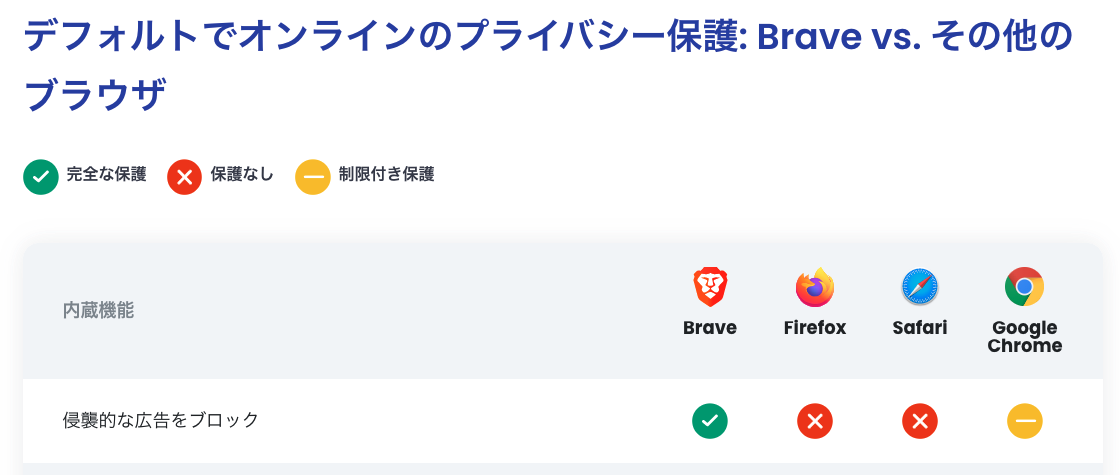Viewport: 1120px width, 475px height.
Task: Click the Brave lion logo icon
Action: coord(710,288)
